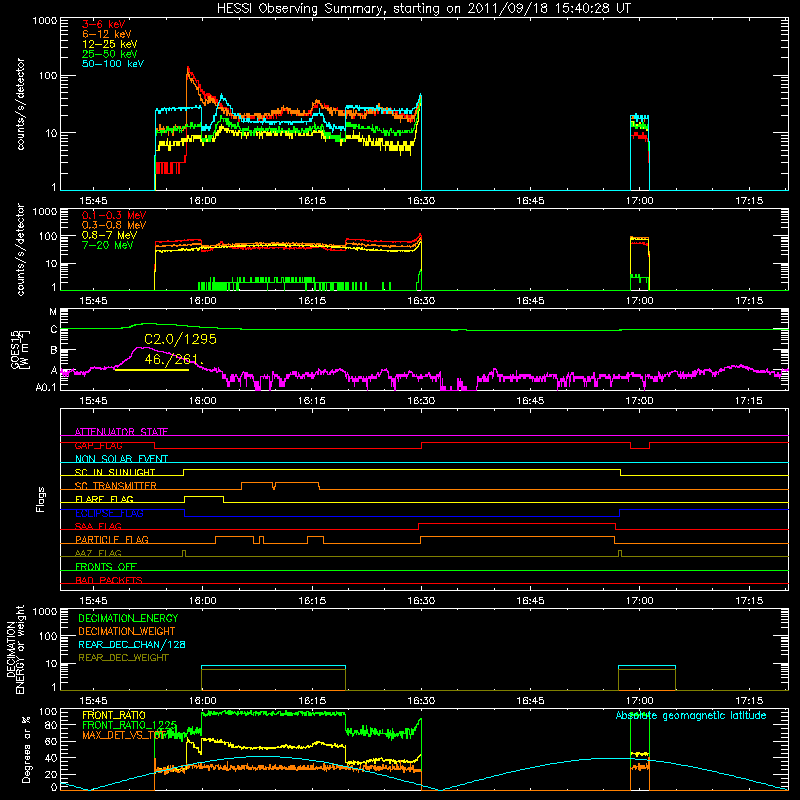800x800 pixels.
Task: Click the DECIMATION_WEIGHT legend entry
Action: pos(127,631)
